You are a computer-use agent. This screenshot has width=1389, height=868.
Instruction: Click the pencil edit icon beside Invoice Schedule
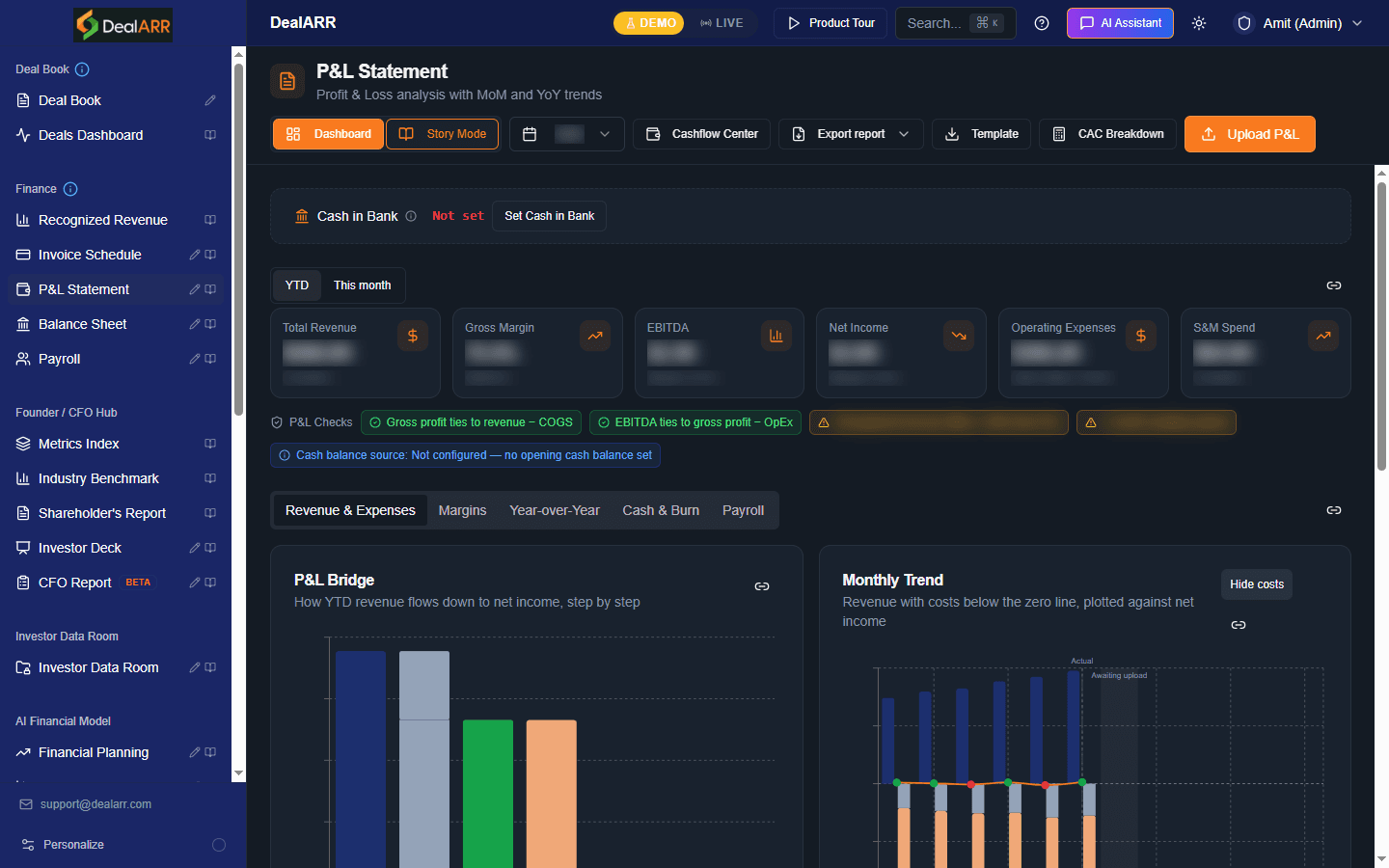[195, 255]
